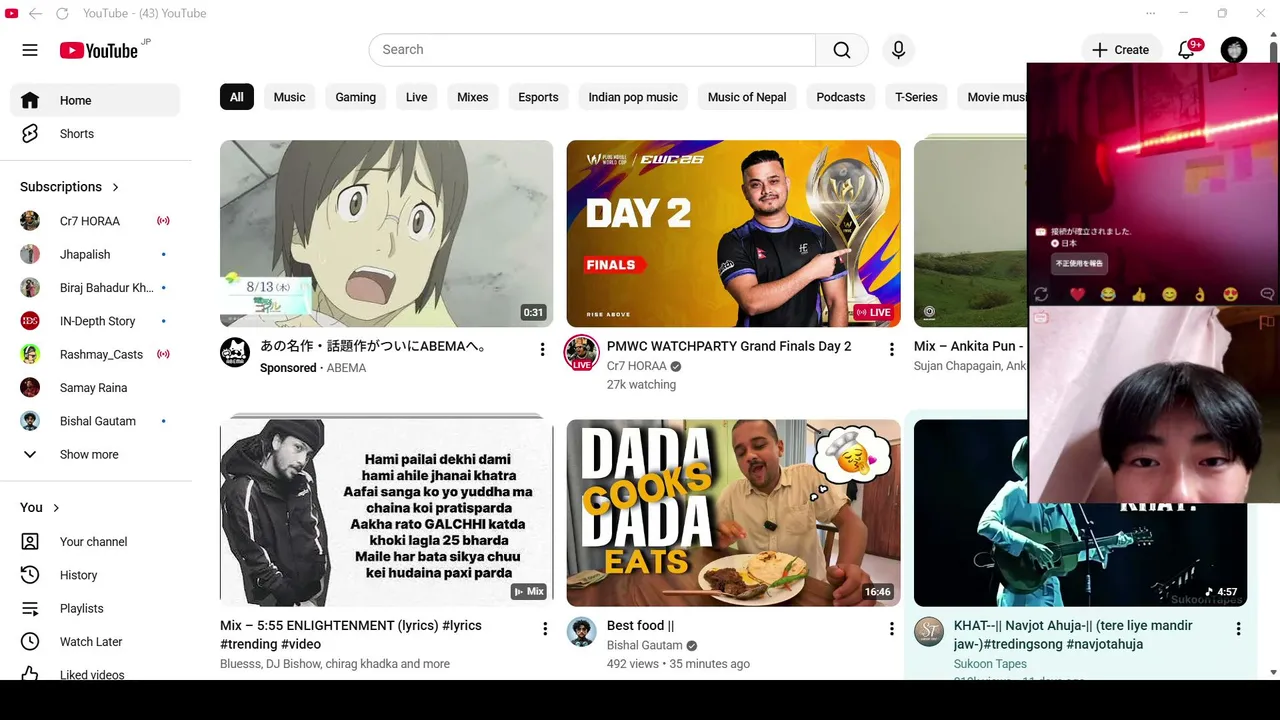Click inside the Search input field
Image resolution: width=1280 pixels, height=720 pixels.
(592, 50)
